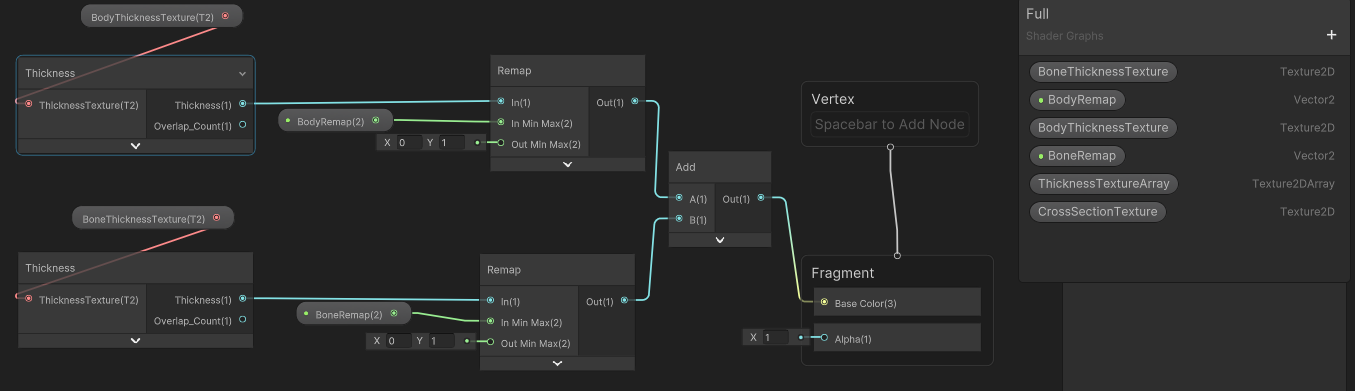Edit Alpha X value field near Fragment block
1355x391 pixels.
(x=775, y=337)
